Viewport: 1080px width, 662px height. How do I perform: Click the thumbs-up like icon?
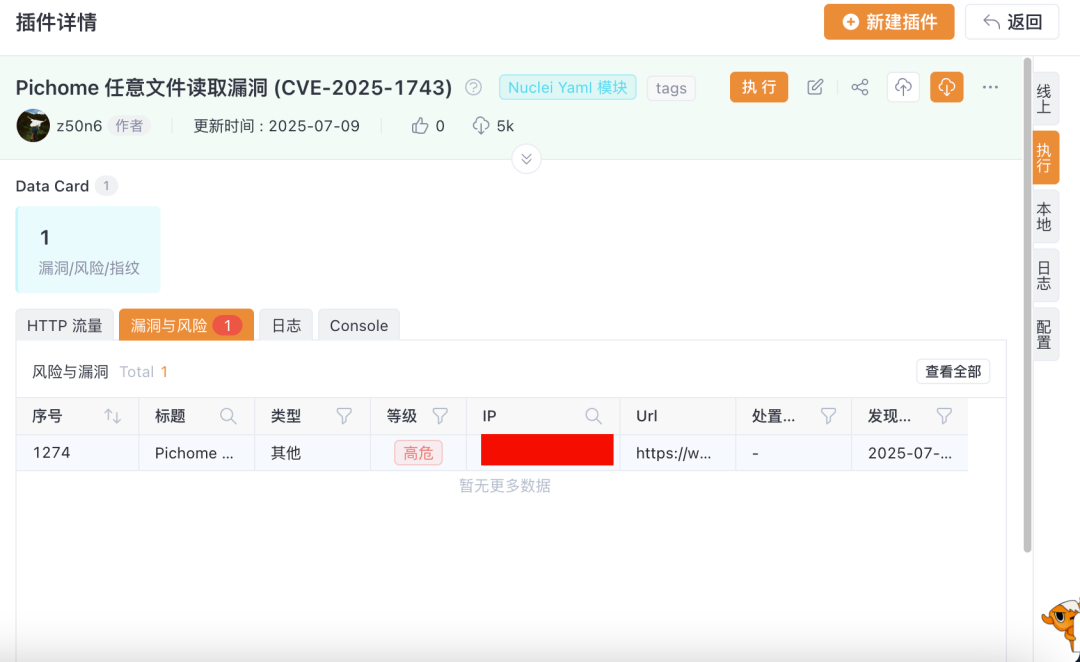[420, 126]
